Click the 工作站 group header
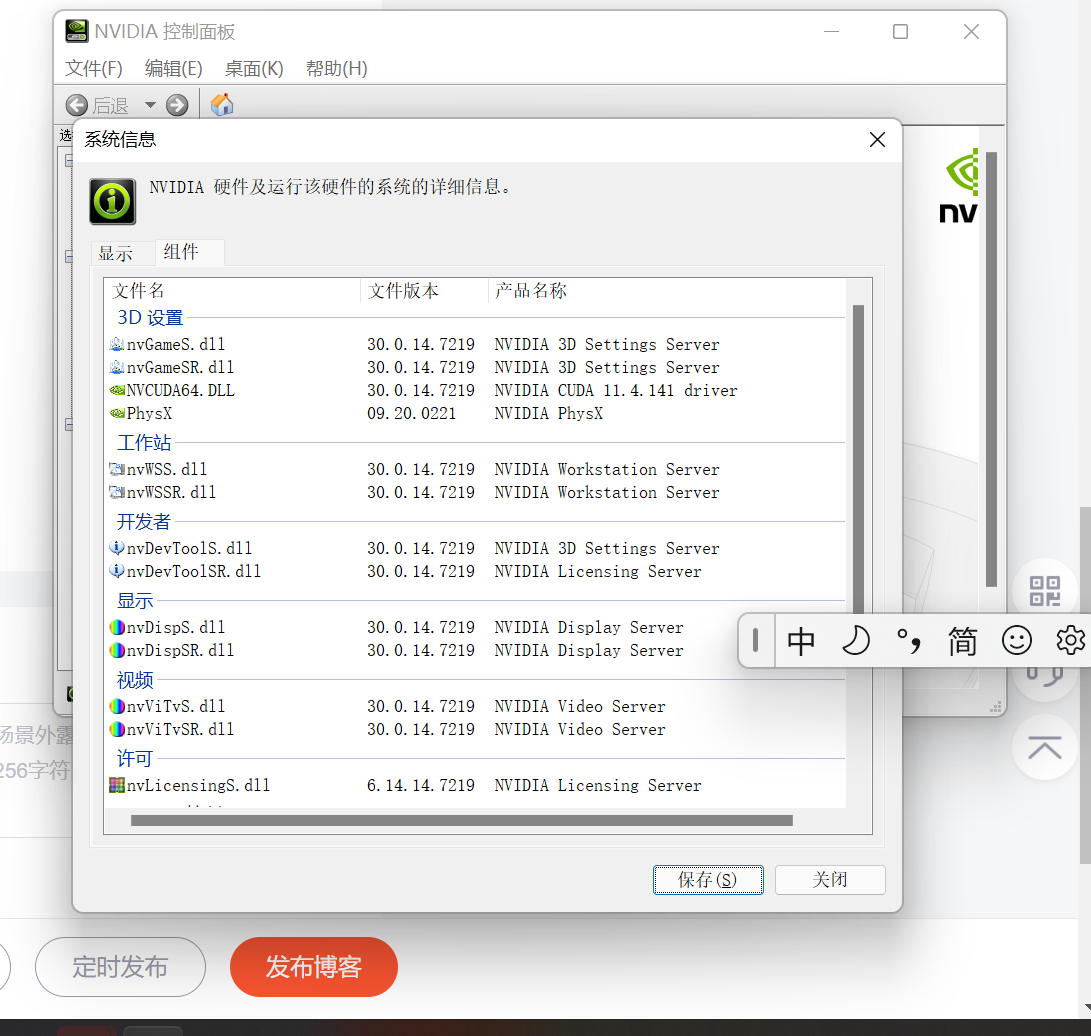1091x1036 pixels. pyautogui.click(x=144, y=443)
